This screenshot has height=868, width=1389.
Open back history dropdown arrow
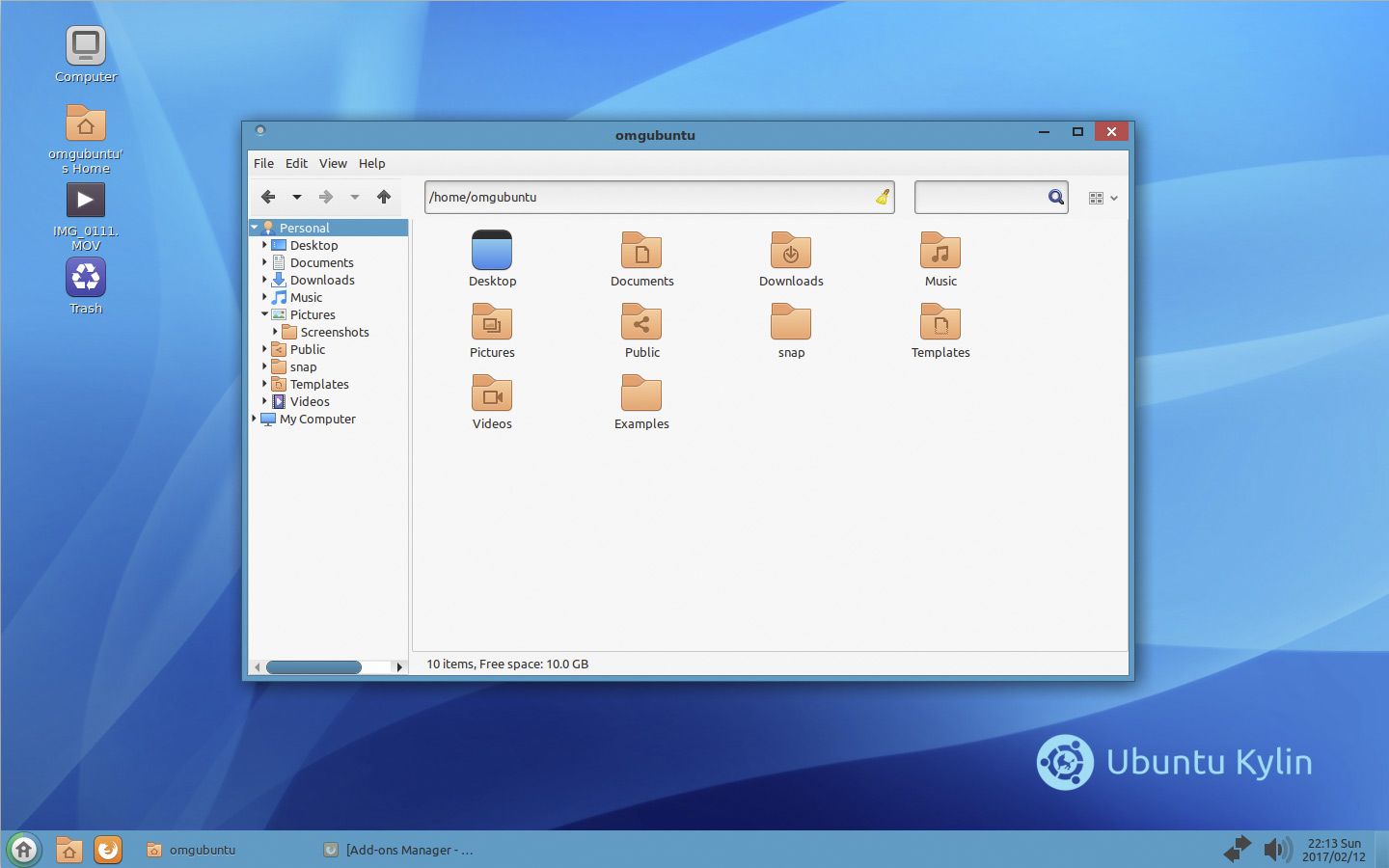coord(297,197)
